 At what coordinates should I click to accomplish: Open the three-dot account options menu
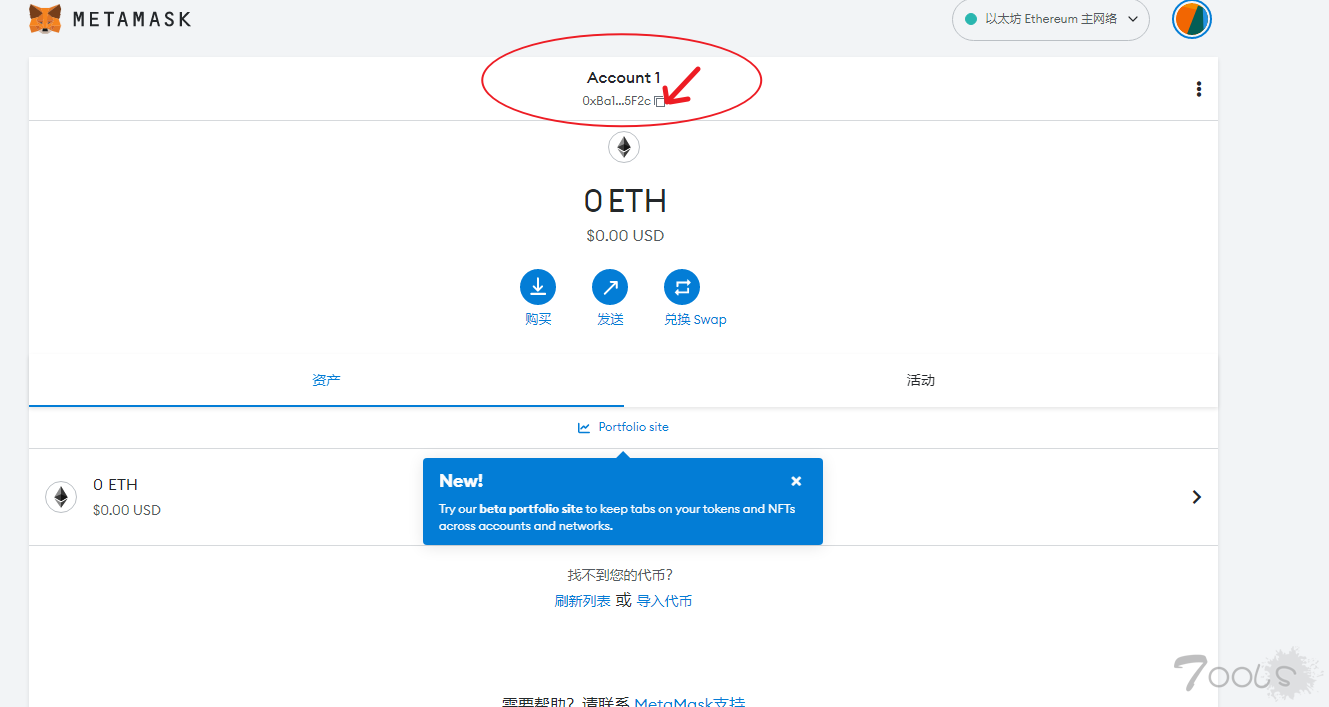pyautogui.click(x=1199, y=89)
